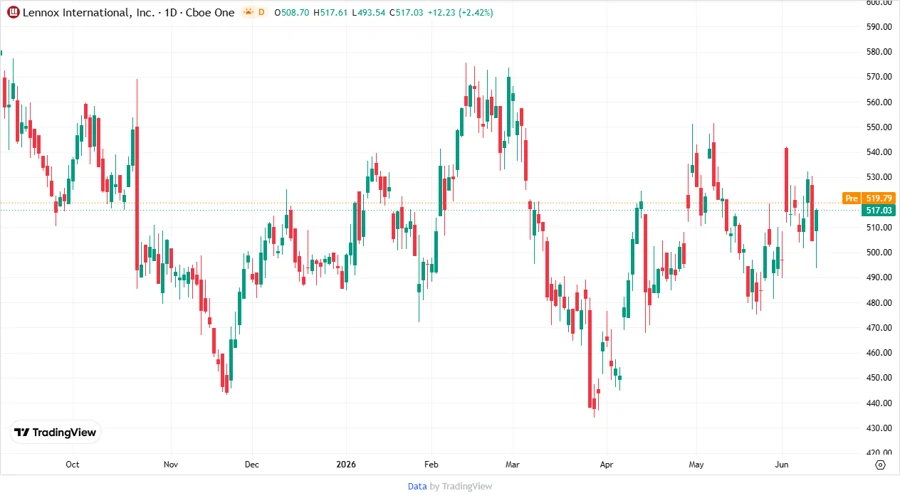Click the +12.23 (+2.42%) change value

pos(460,12)
